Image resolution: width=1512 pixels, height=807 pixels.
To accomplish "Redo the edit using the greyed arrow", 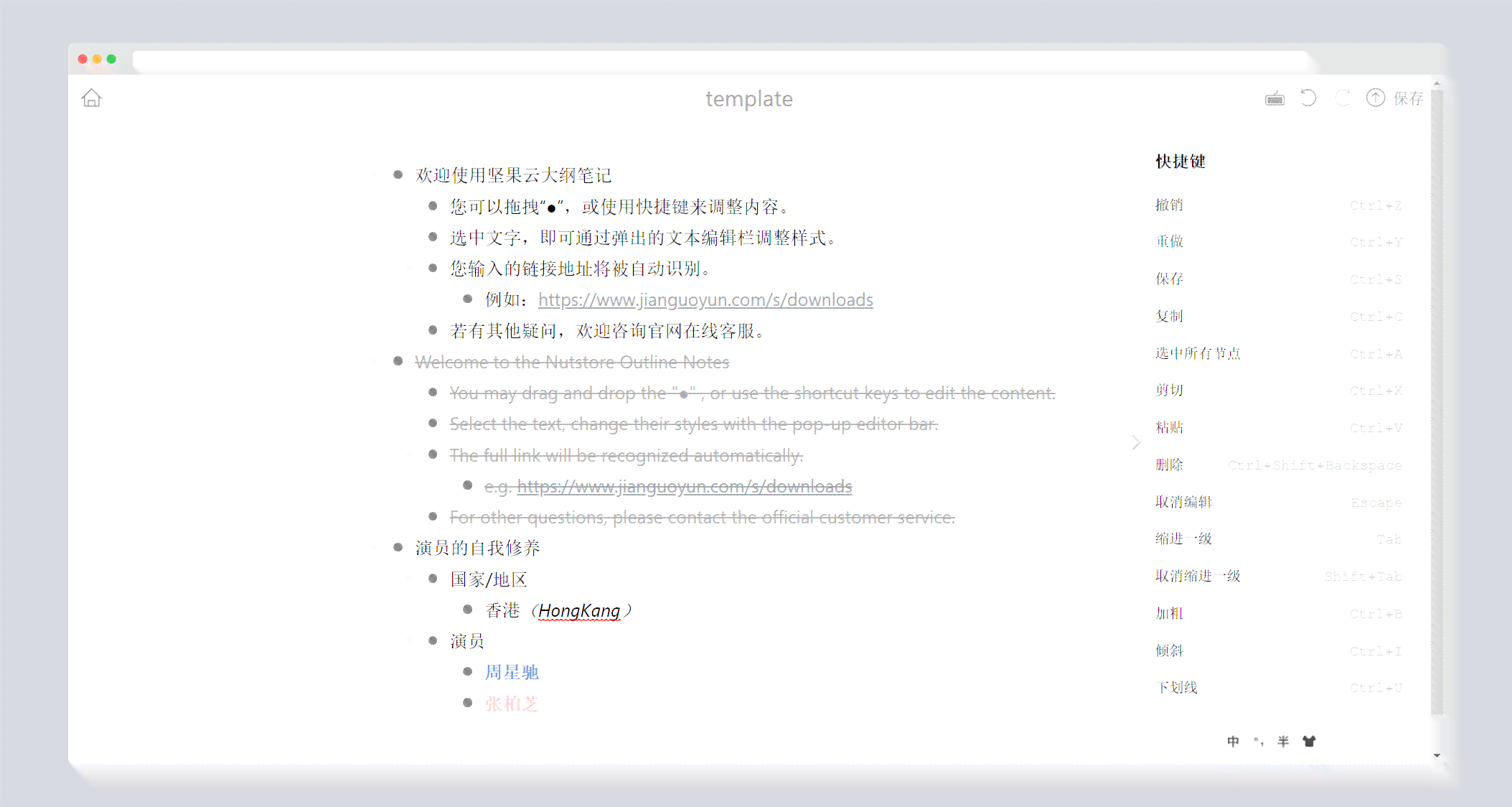I will 1342,98.
